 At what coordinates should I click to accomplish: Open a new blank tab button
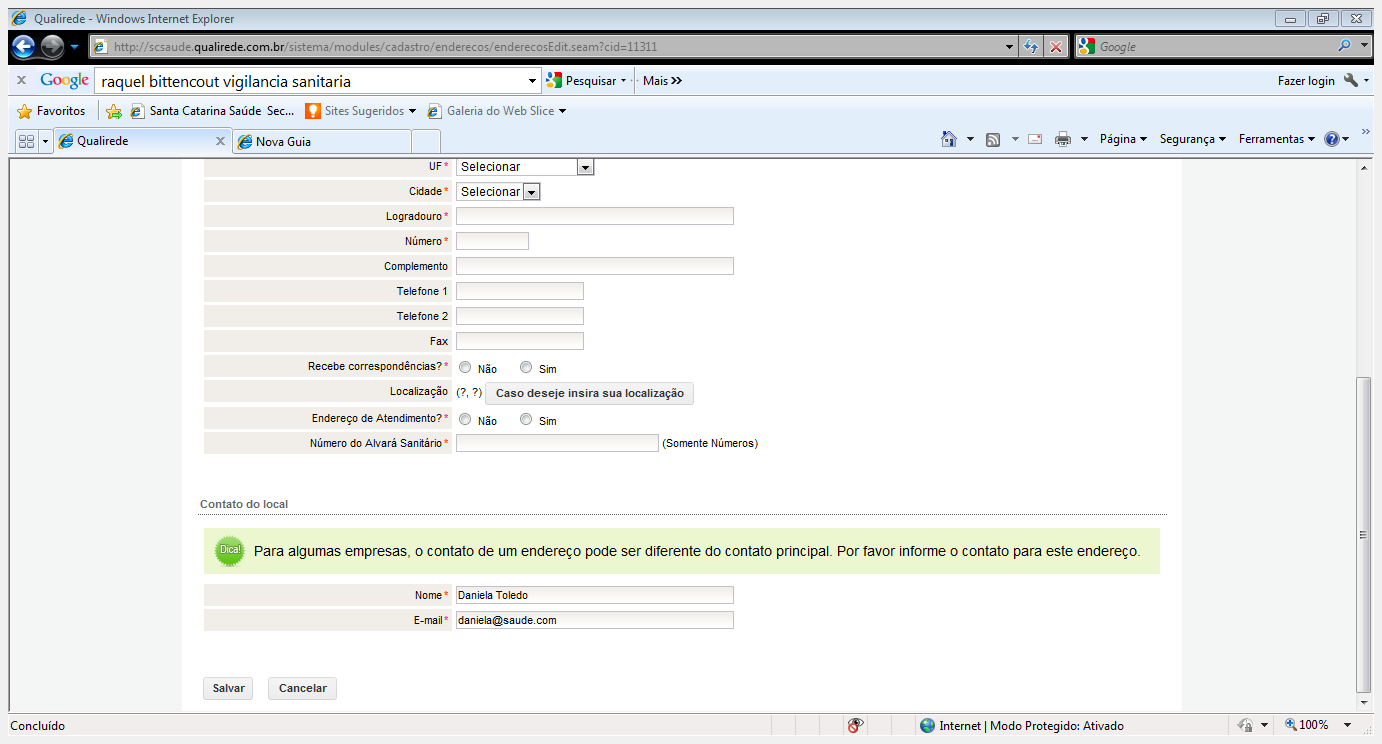[426, 141]
